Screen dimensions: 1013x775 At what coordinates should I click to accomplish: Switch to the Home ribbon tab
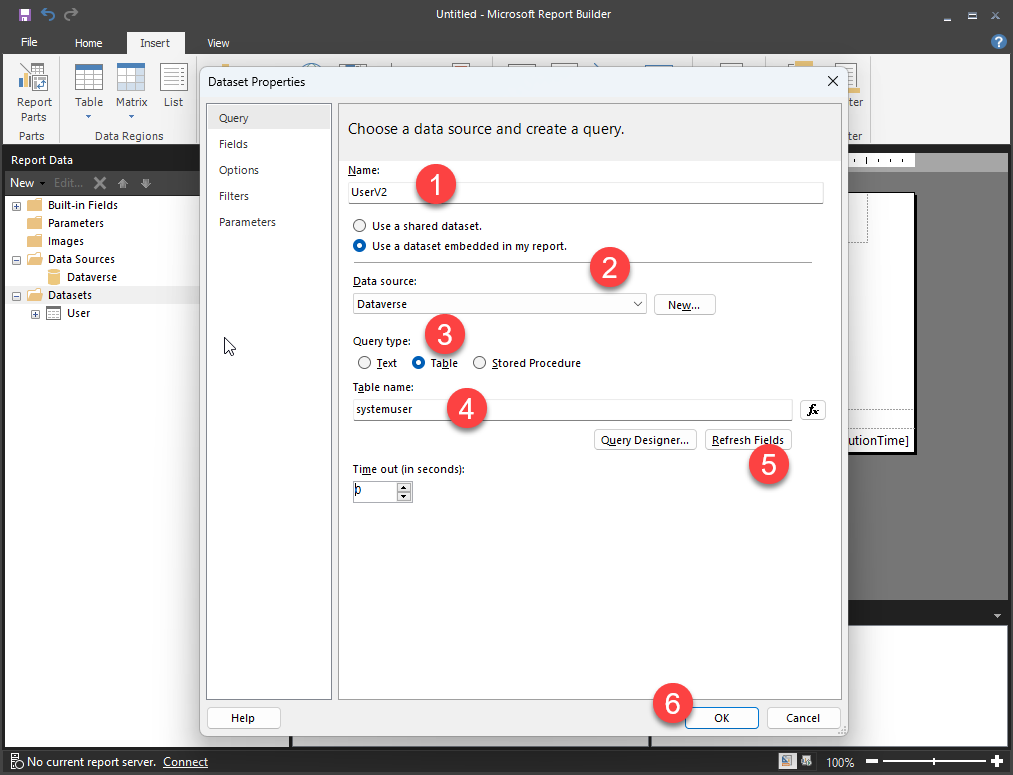89,43
